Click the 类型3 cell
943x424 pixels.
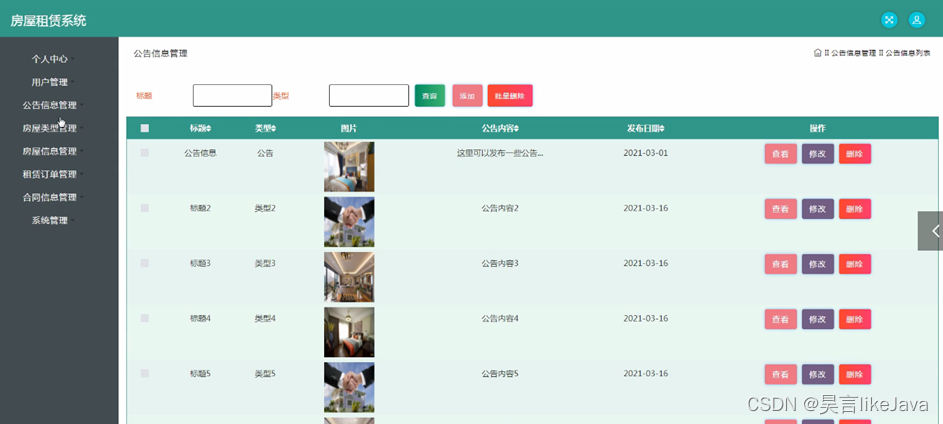click(x=265, y=263)
